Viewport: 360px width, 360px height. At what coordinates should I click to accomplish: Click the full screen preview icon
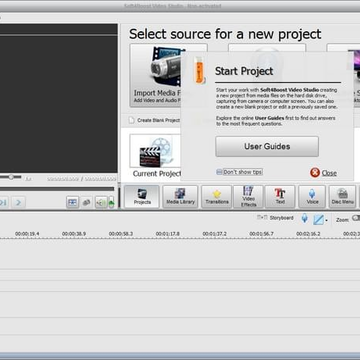(72, 202)
